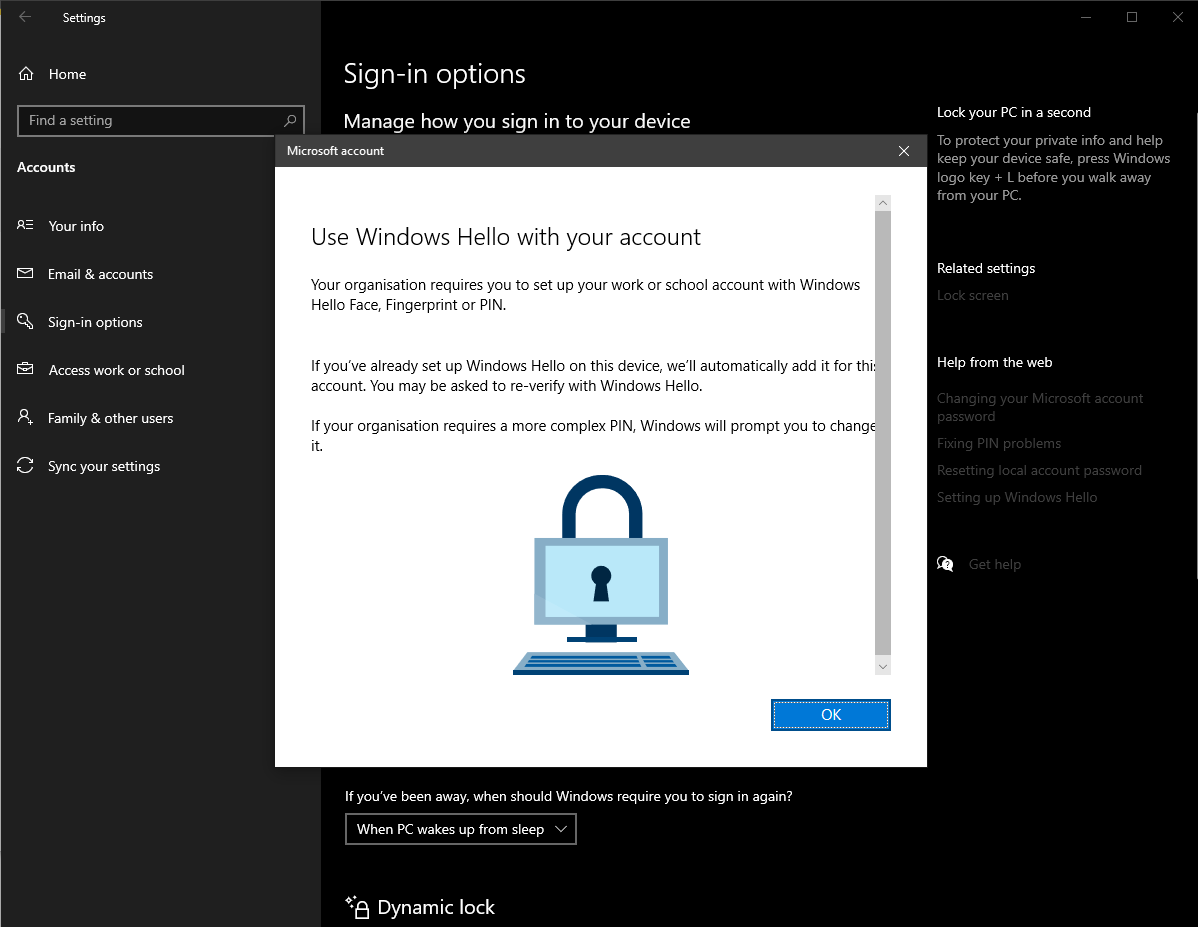Viewport: 1198px width, 927px height.
Task: Expand the "When PC wakes up from sleep" selector
Action: pos(460,828)
